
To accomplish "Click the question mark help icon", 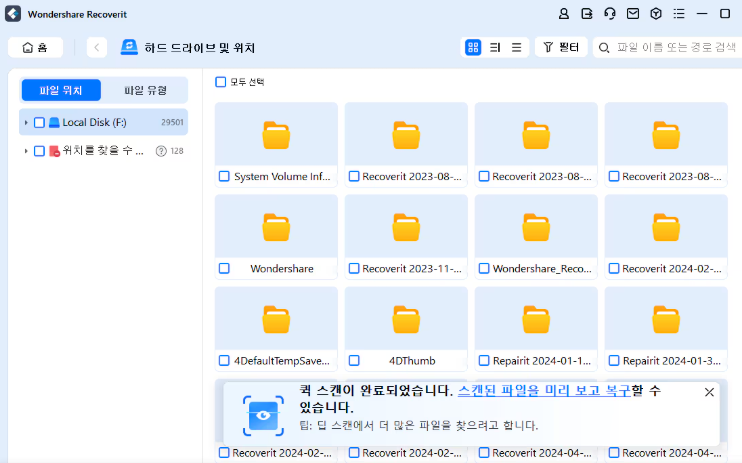I will [161, 151].
